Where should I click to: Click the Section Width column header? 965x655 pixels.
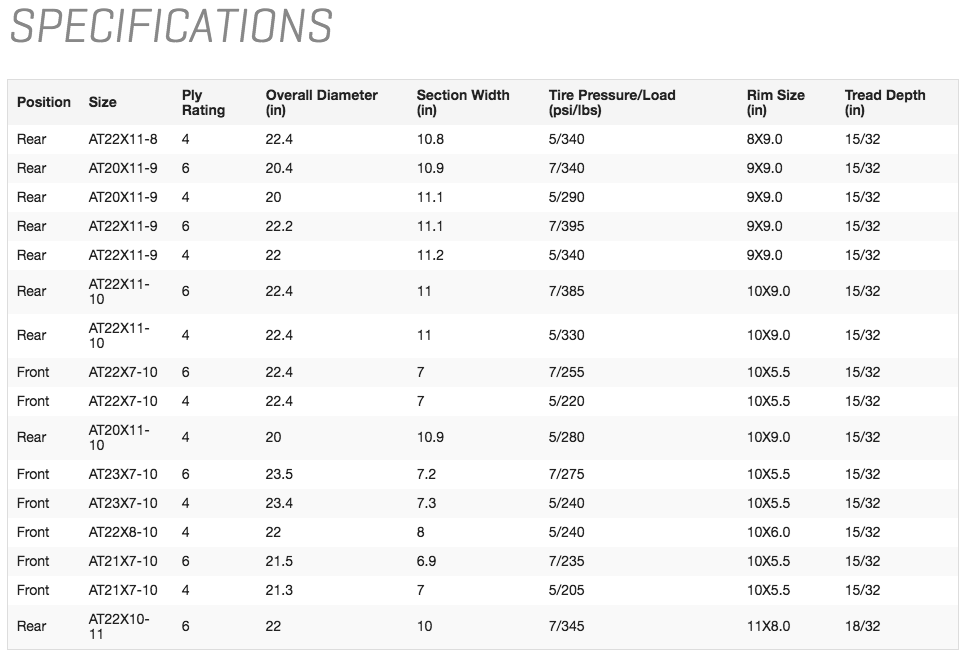coord(463,102)
